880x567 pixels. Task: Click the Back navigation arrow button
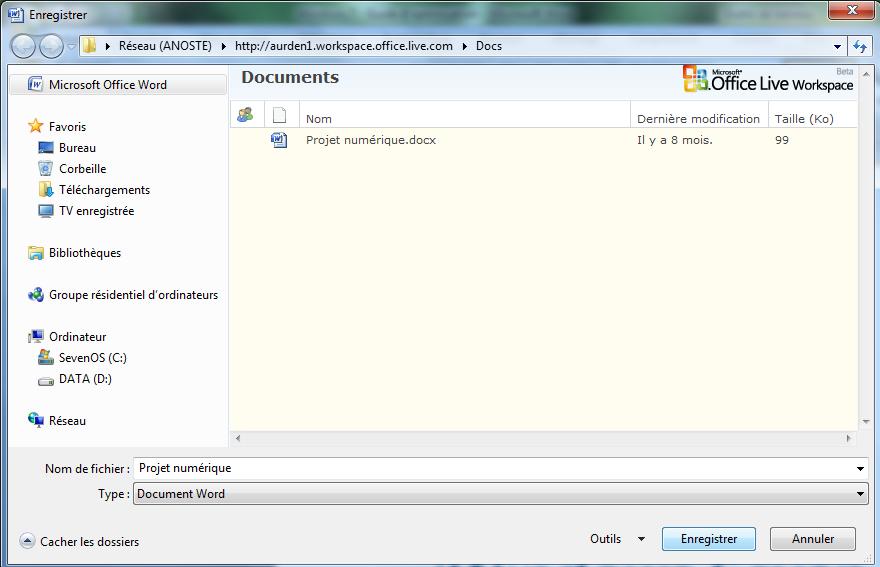tap(24, 46)
